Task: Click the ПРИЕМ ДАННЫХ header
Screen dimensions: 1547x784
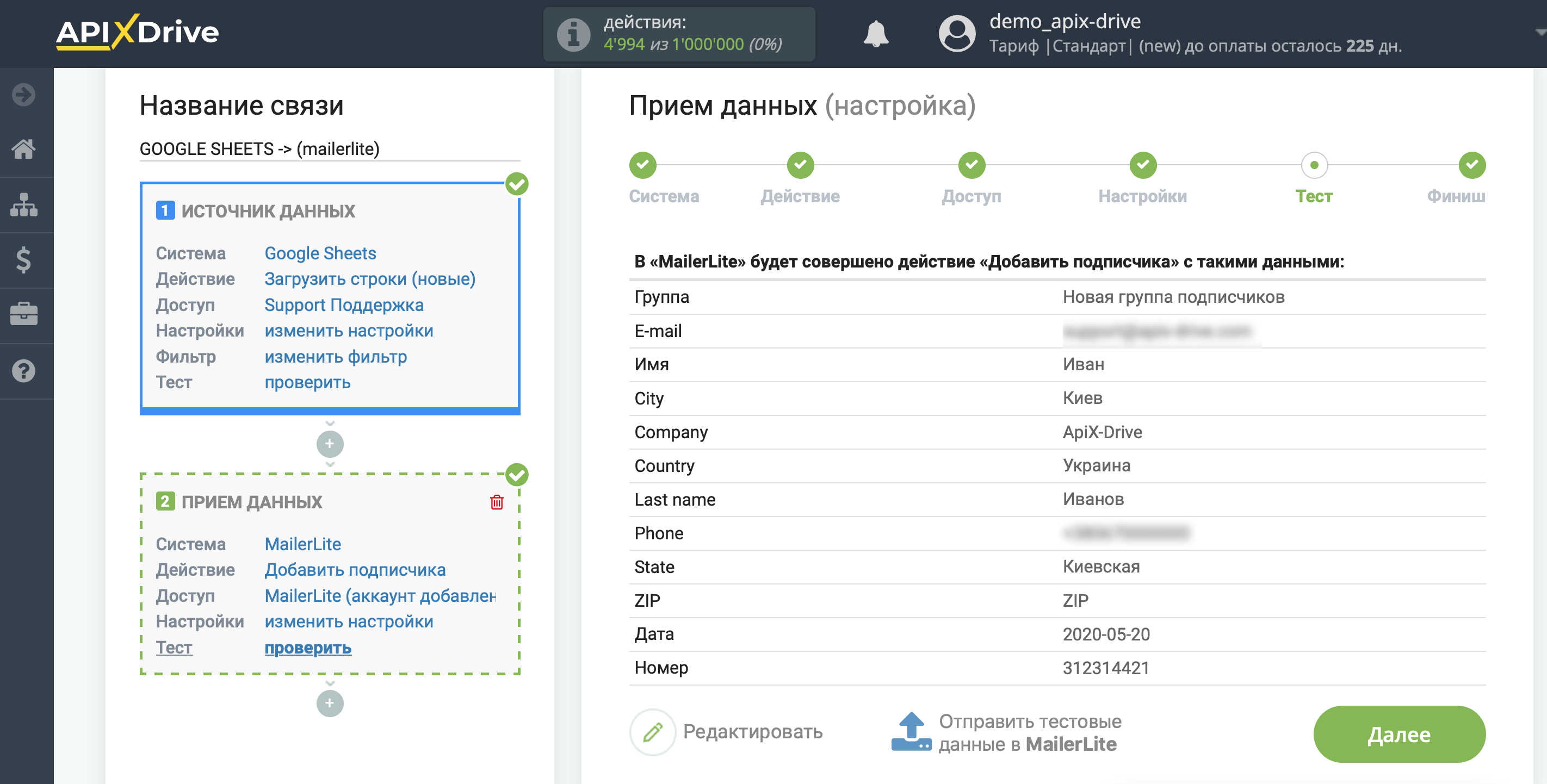Action: [x=252, y=501]
